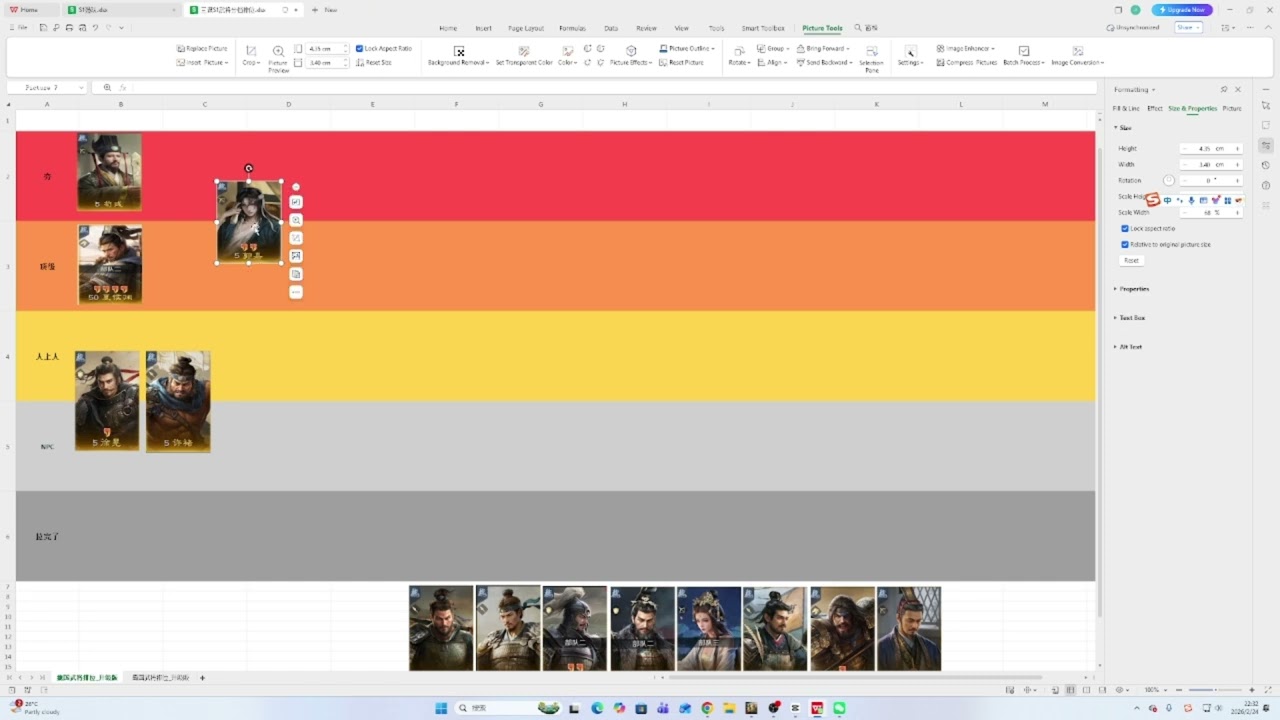The width and height of the screenshot is (1280, 720).
Task: Toggle Lock Aspect Ratio in ribbon
Action: click(x=383, y=48)
